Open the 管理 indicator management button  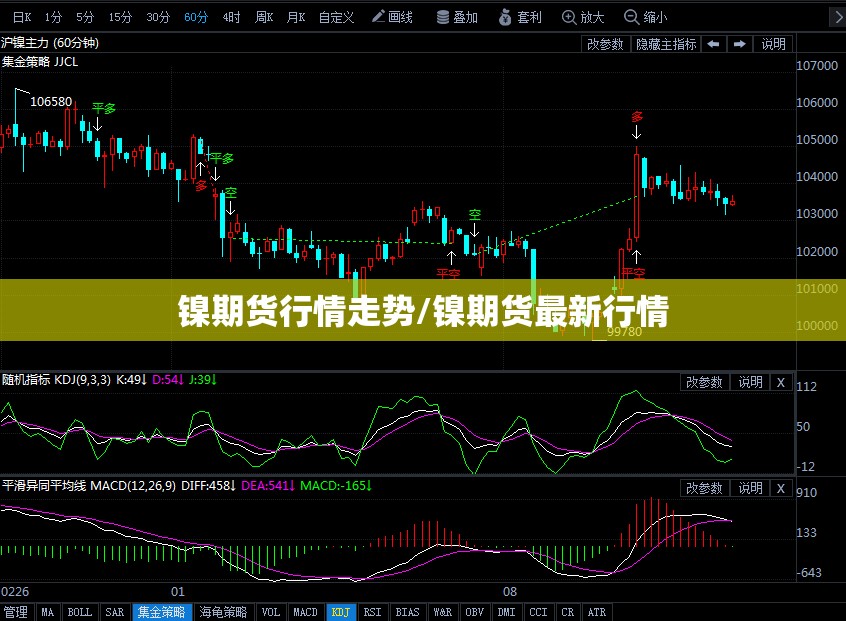click(16, 612)
